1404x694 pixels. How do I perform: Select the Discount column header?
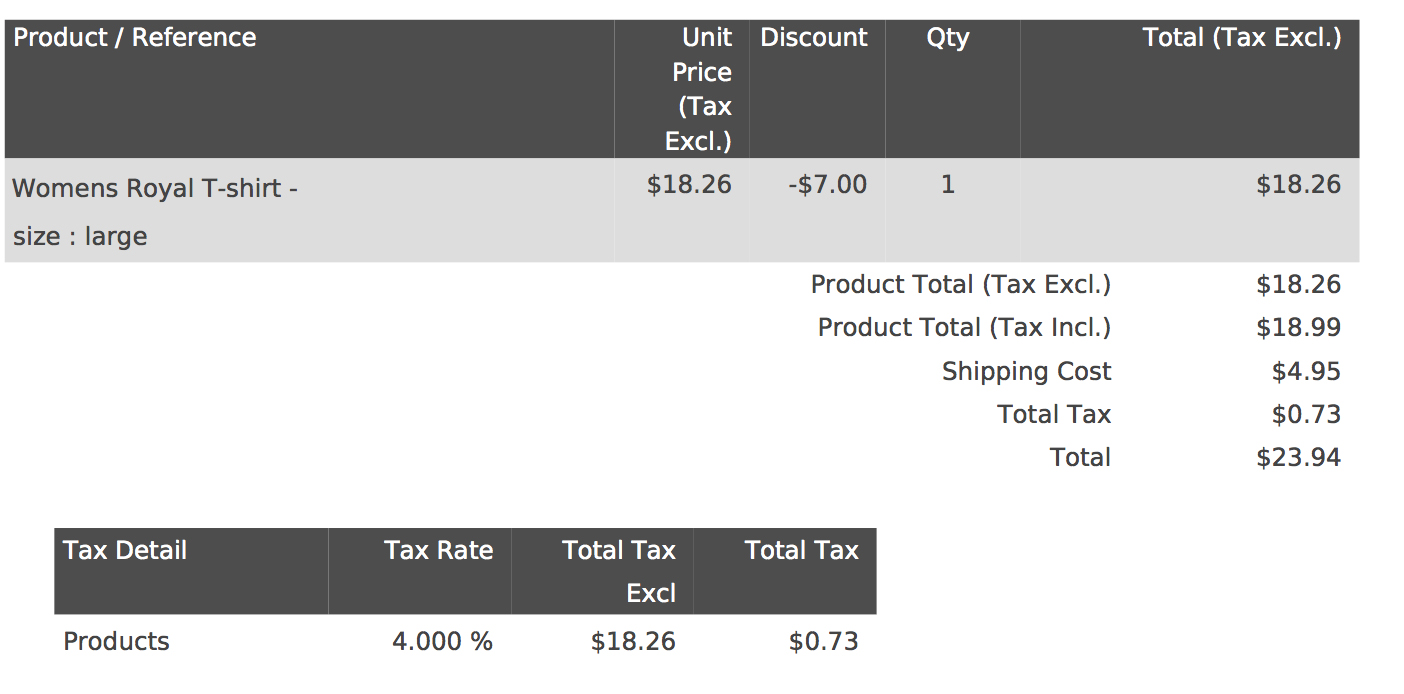[x=814, y=38]
